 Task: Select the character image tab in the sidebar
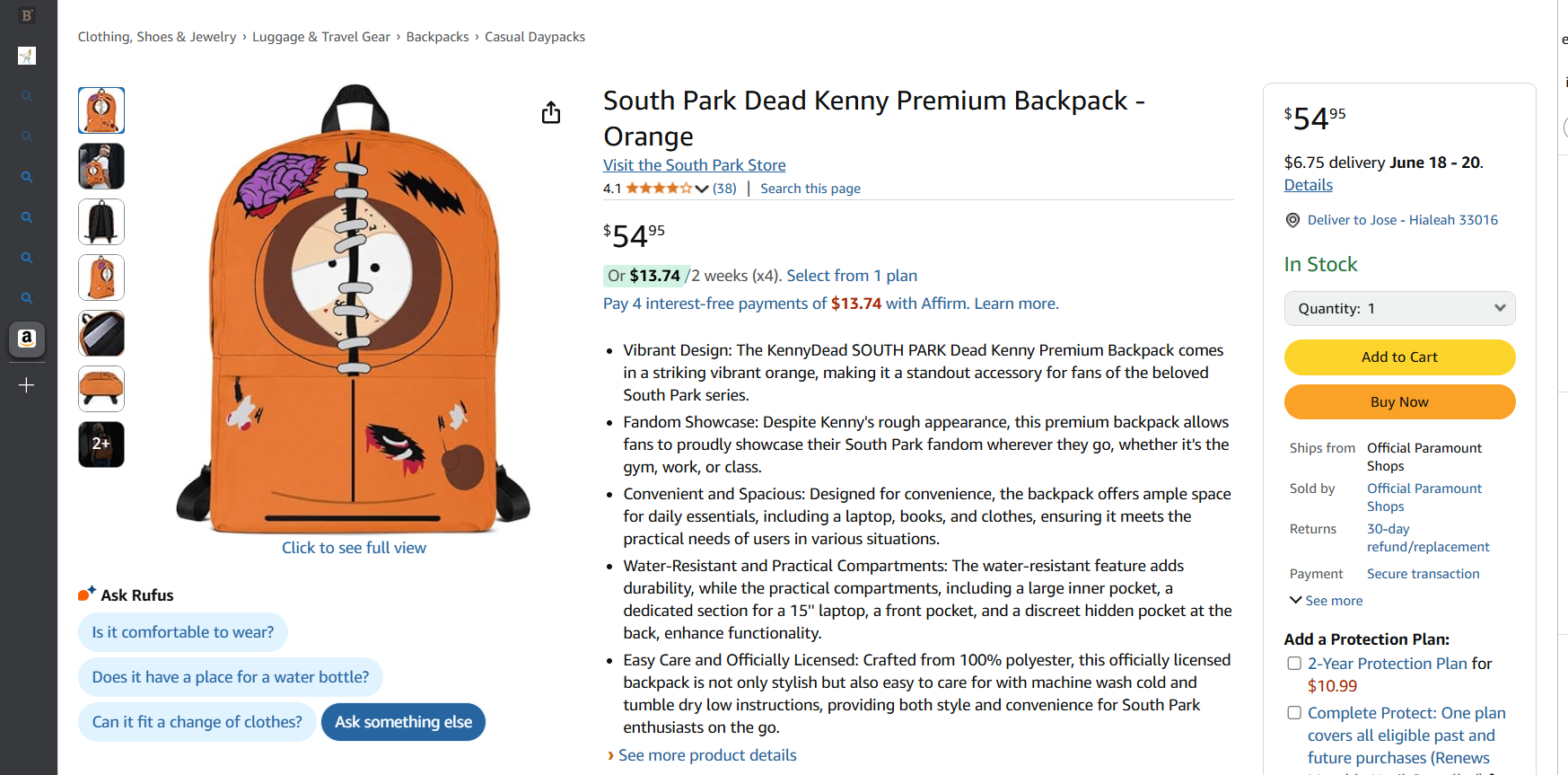26,56
